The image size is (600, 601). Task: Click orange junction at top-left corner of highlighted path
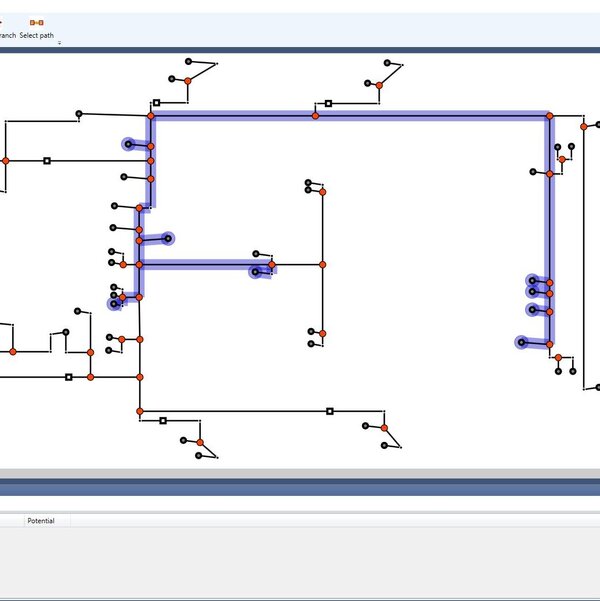[151, 116]
